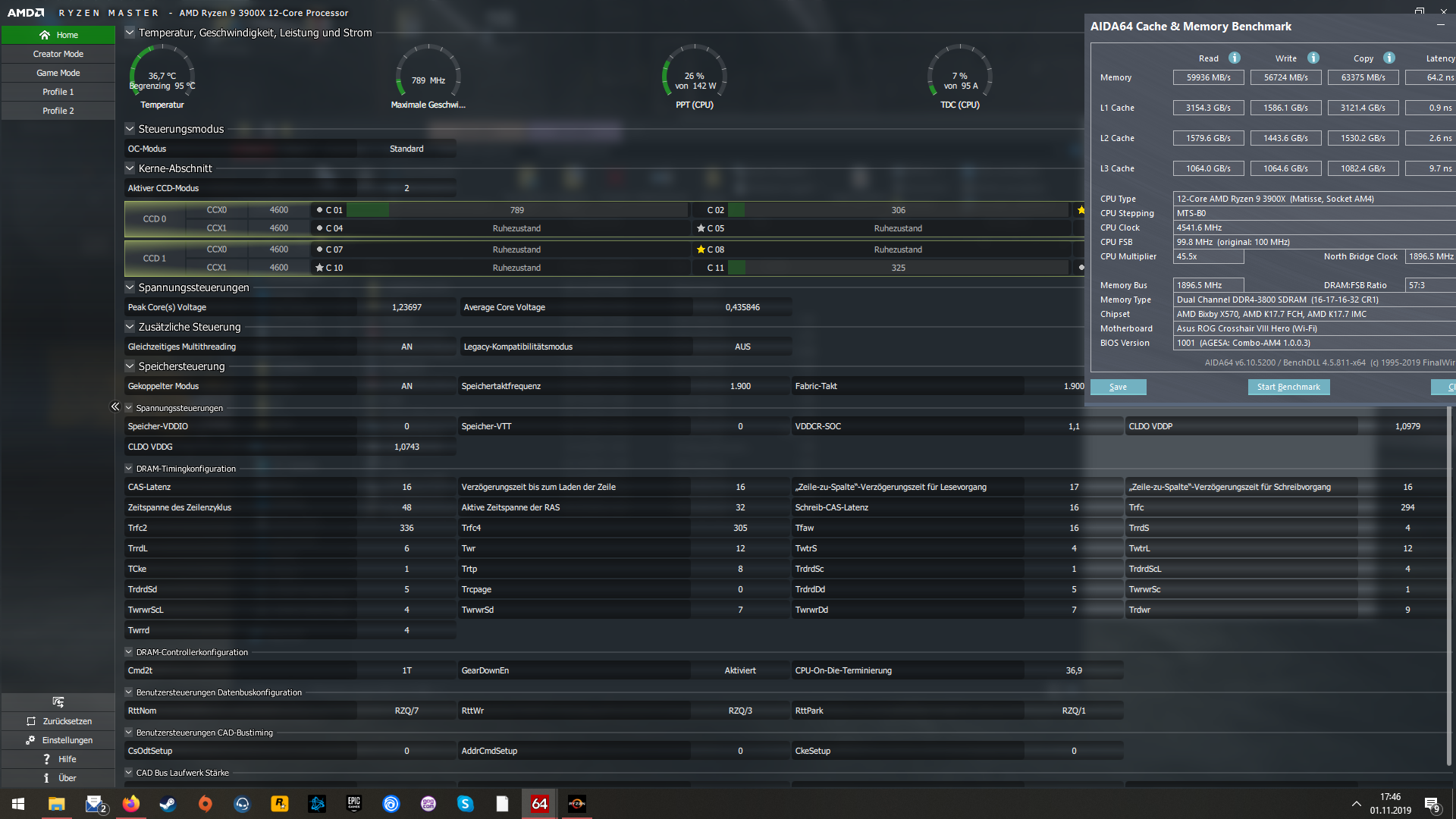Toggle Gekoppelter Modus AN value

pyautogui.click(x=406, y=386)
